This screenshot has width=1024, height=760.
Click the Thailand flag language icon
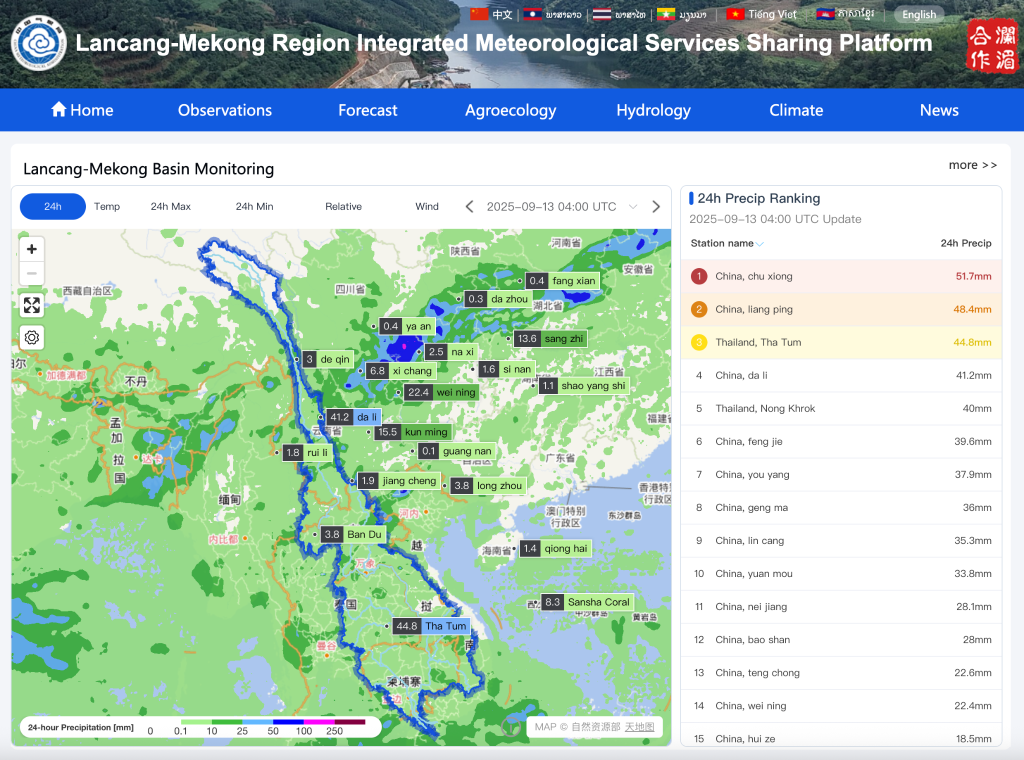click(x=602, y=14)
